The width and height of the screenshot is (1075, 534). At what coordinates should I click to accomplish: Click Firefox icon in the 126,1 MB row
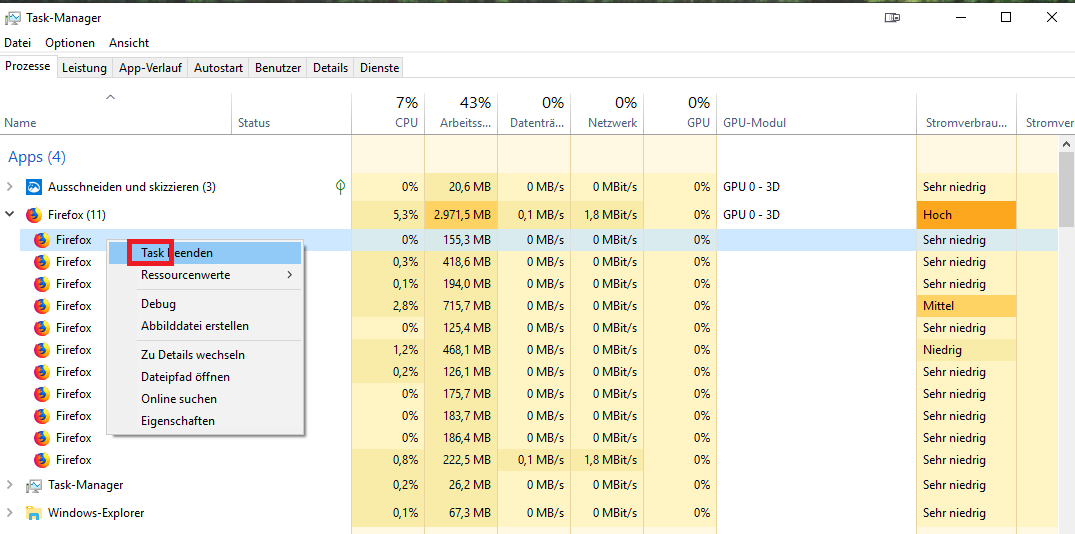pos(42,372)
